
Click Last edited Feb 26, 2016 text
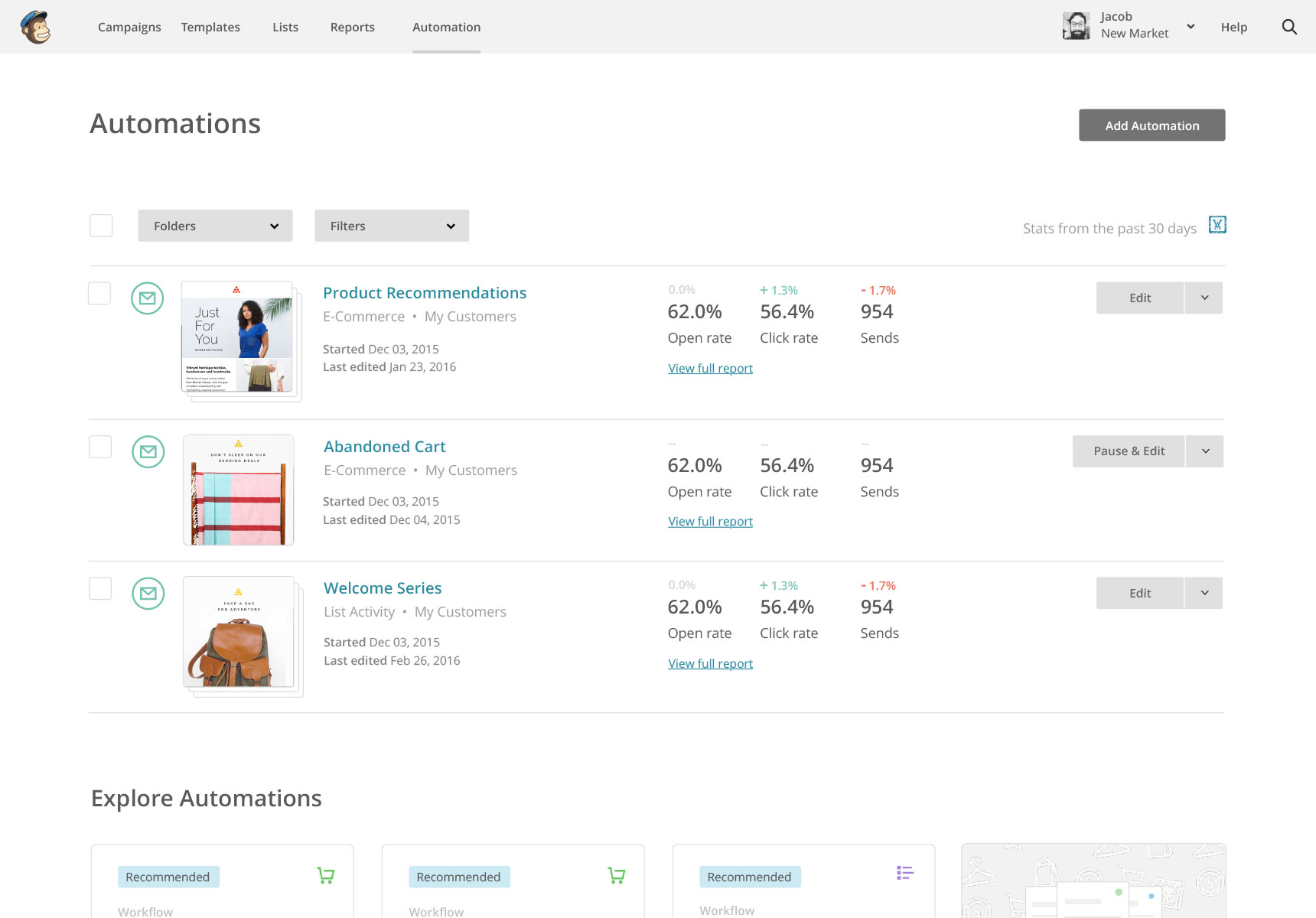(392, 661)
